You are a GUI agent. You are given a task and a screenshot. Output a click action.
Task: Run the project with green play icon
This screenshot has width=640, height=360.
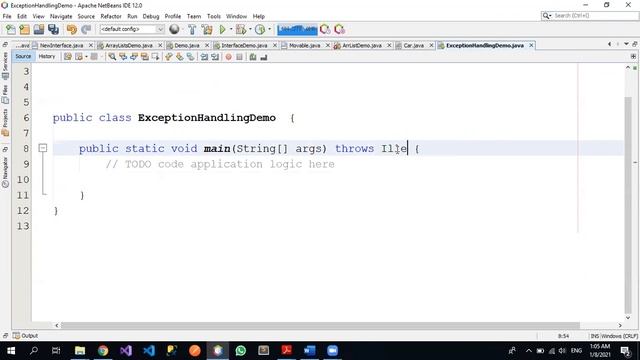(x=222, y=29)
